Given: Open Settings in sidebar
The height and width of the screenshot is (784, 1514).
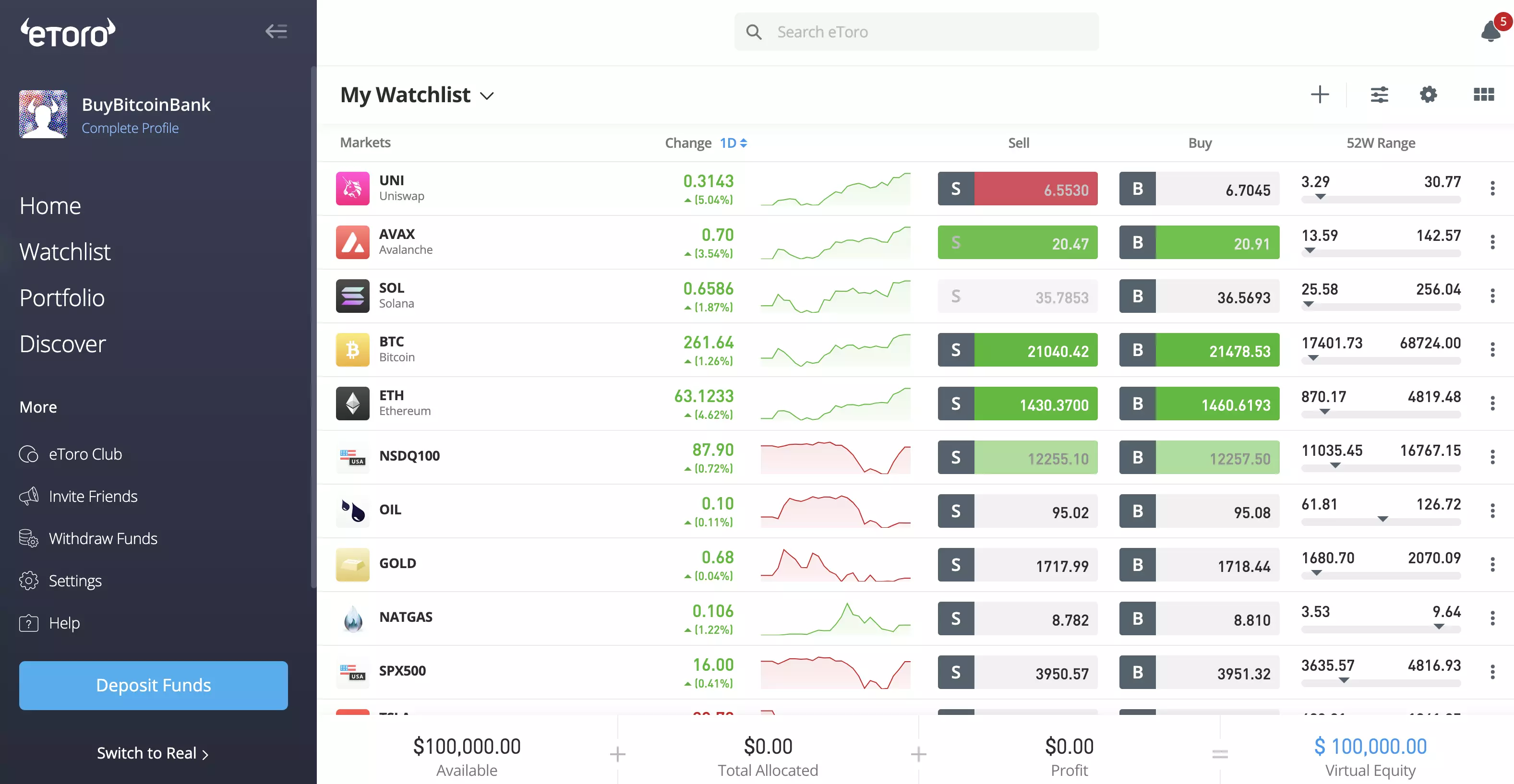Looking at the screenshot, I should [60, 581].
